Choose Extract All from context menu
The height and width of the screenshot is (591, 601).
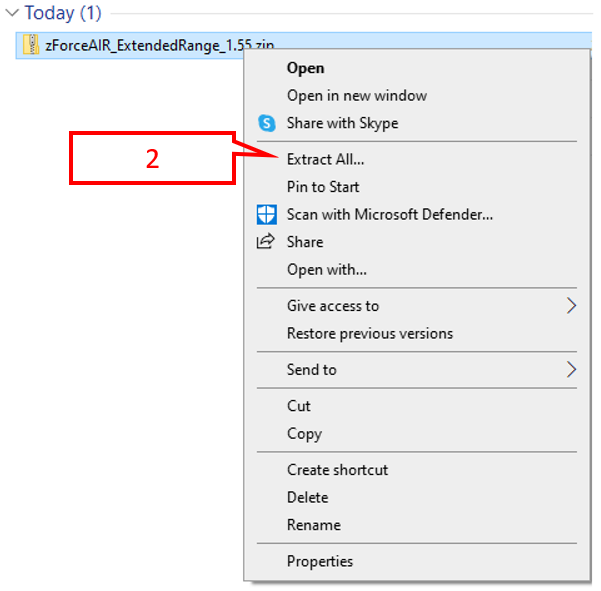click(325, 159)
